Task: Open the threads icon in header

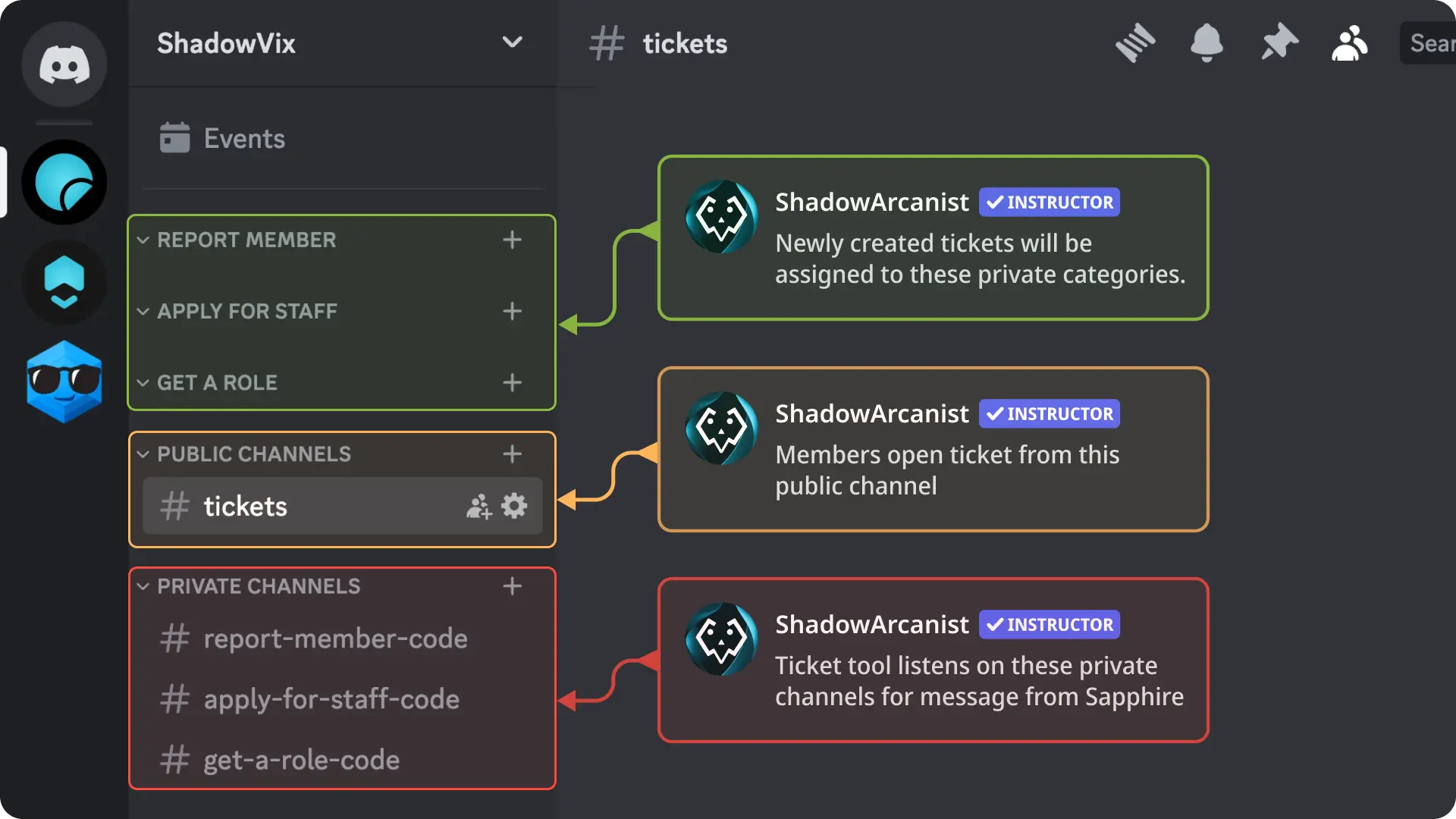Action: 1135,42
